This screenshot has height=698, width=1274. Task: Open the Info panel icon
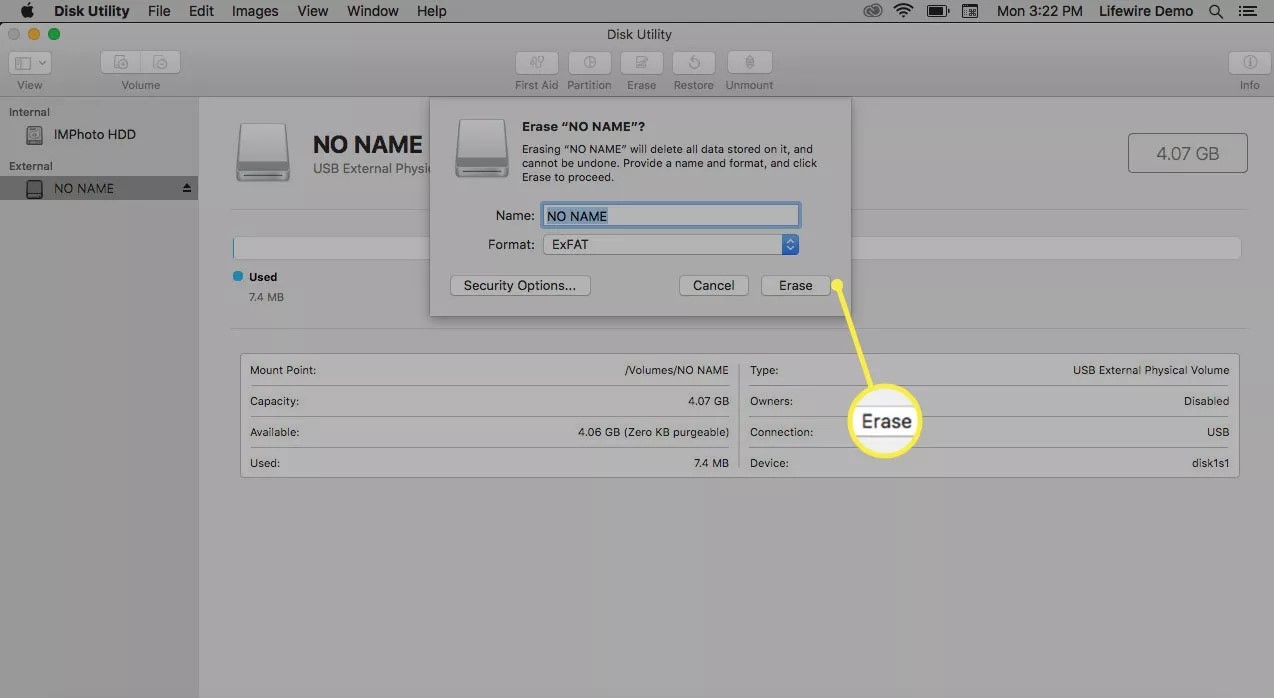pyautogui.click(x=1248, y=63)
